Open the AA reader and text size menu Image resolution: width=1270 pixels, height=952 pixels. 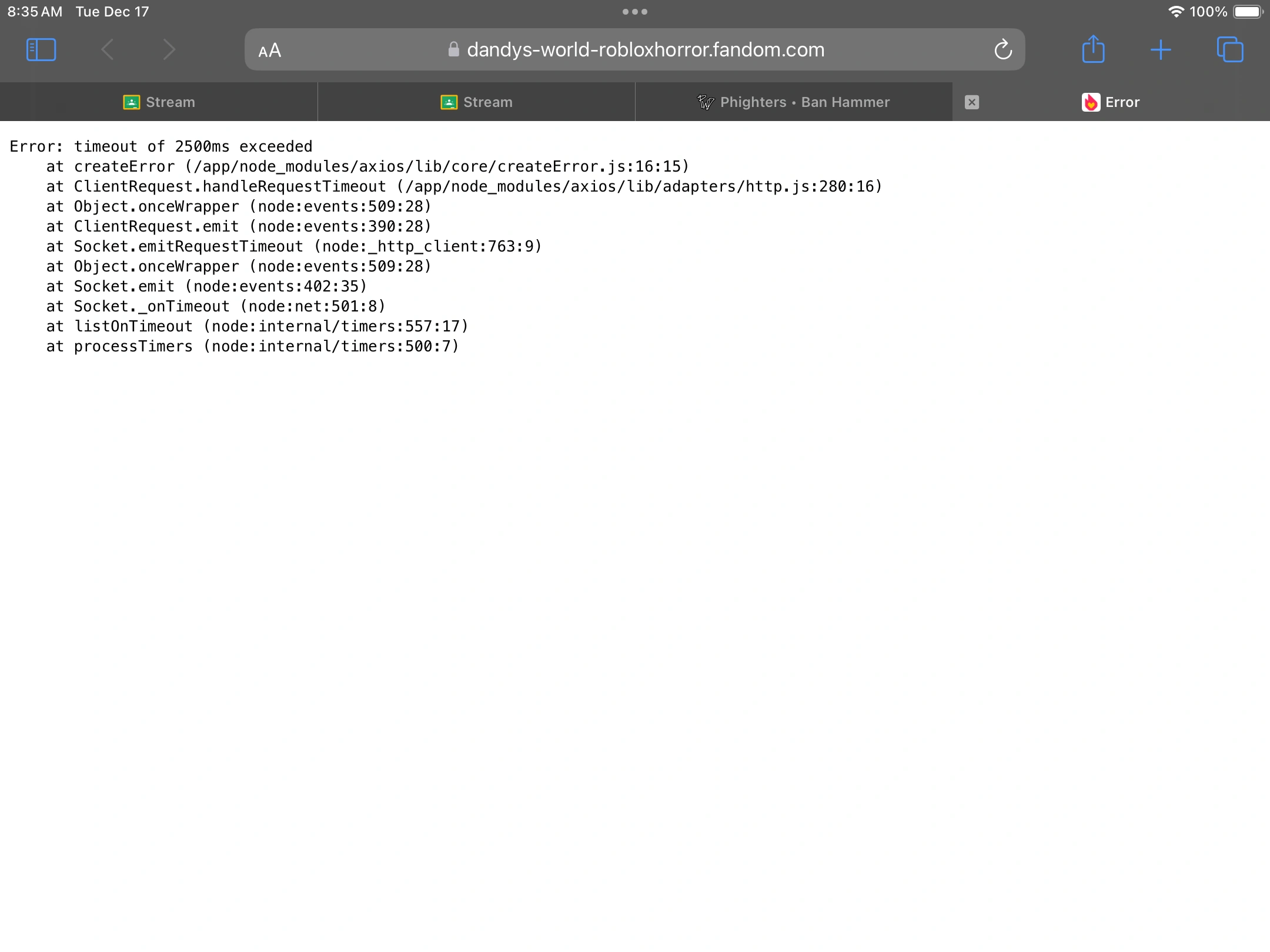coord(270,51)
